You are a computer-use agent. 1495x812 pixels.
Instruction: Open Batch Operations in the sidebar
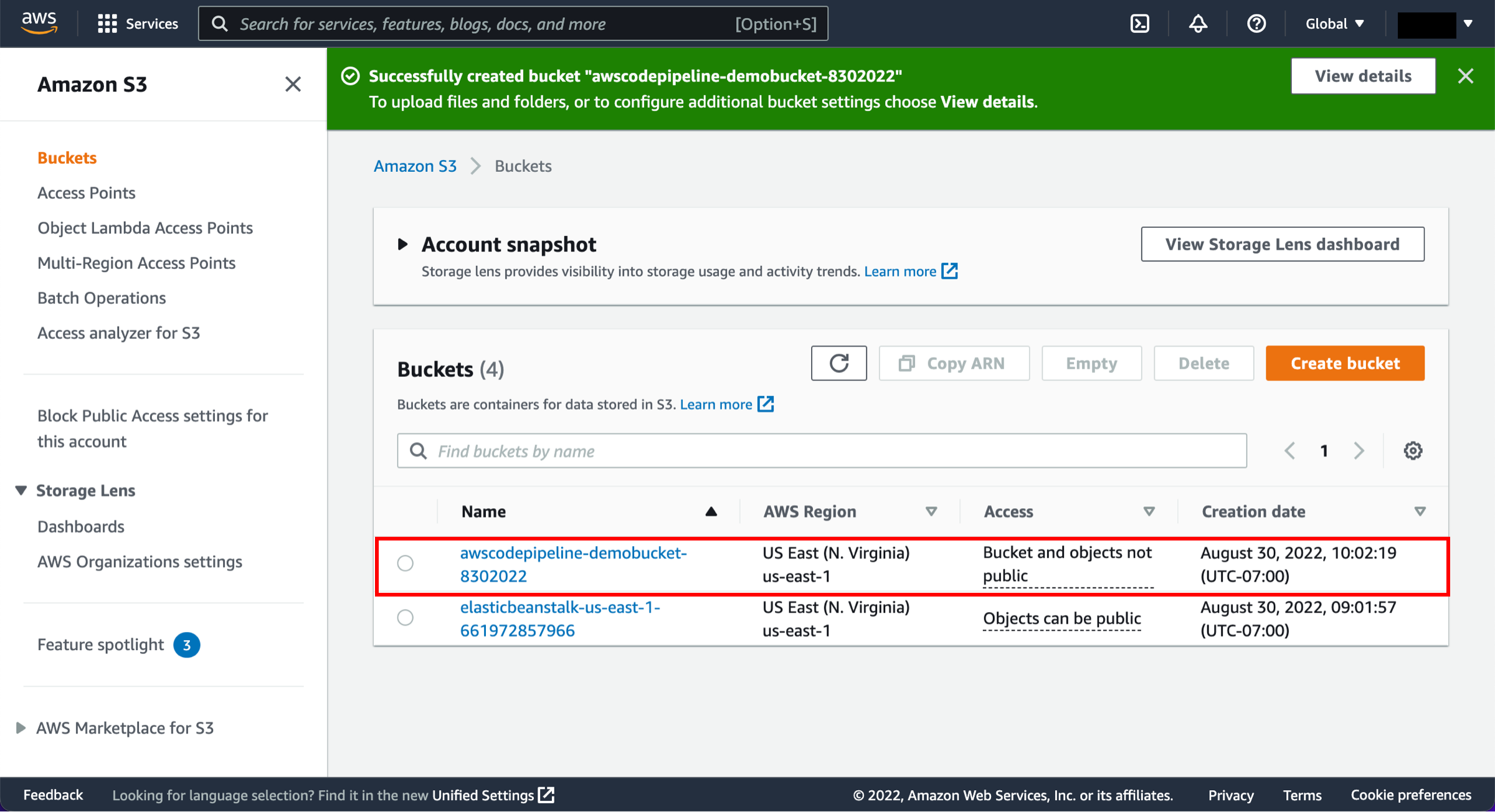click(102, 298)
